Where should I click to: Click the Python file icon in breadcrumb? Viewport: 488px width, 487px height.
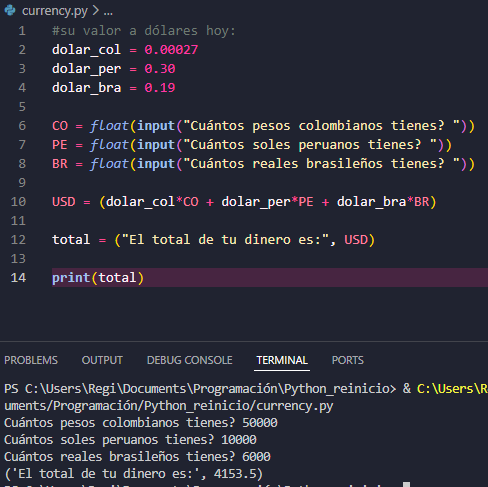[10, 10]
